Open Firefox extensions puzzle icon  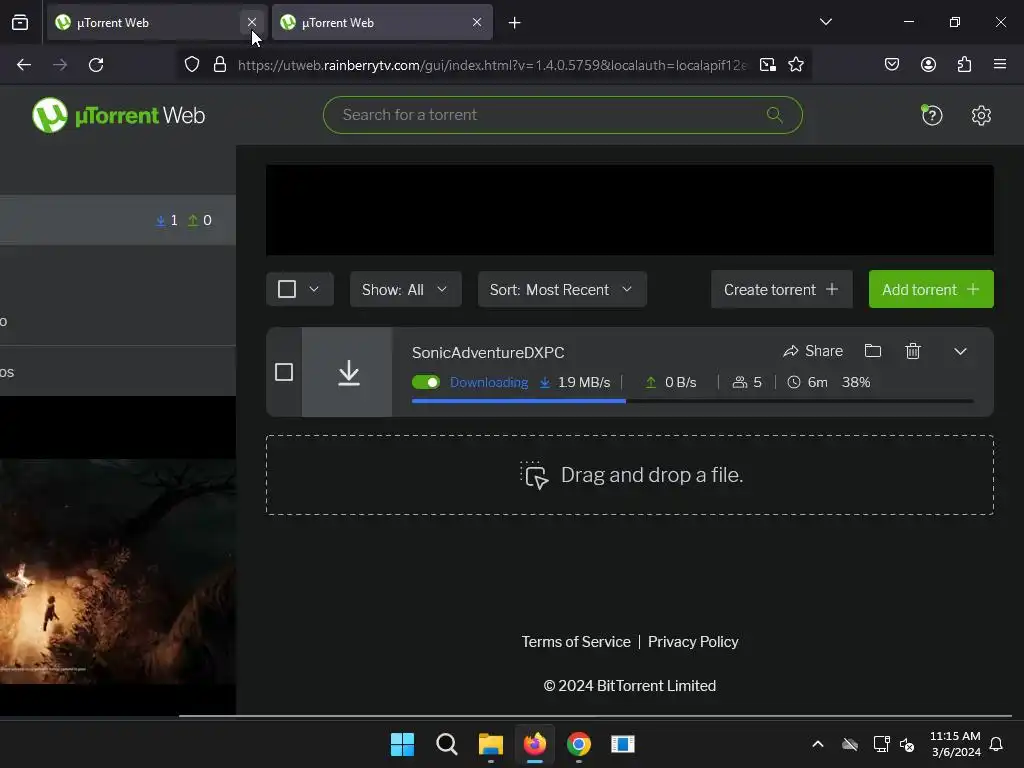(x=964, y=64)
